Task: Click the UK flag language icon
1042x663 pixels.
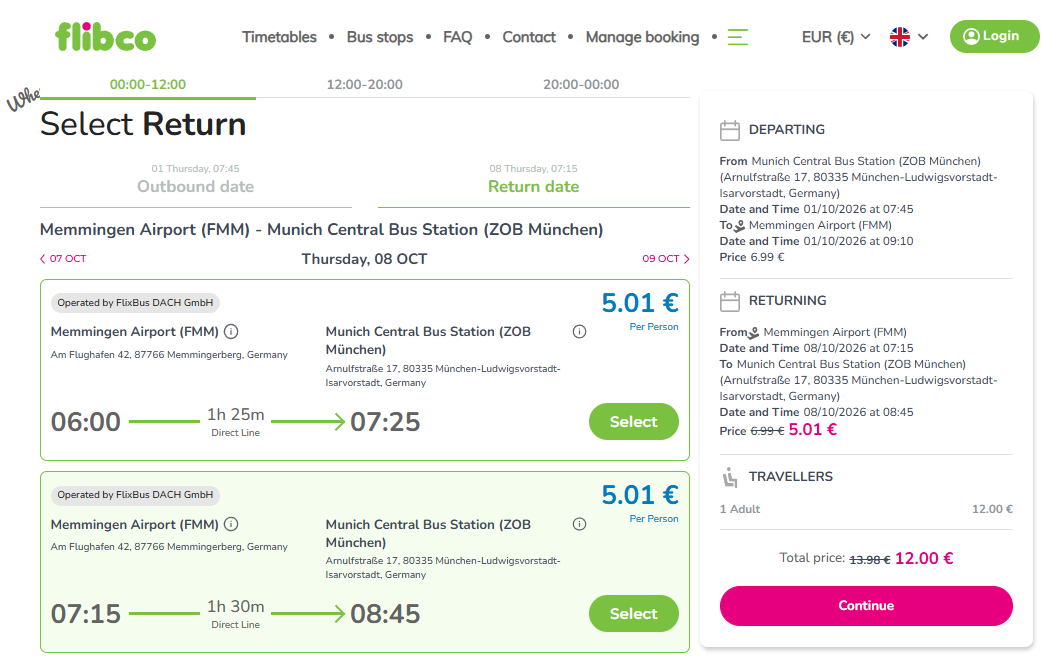Action: tap(900, 37)
